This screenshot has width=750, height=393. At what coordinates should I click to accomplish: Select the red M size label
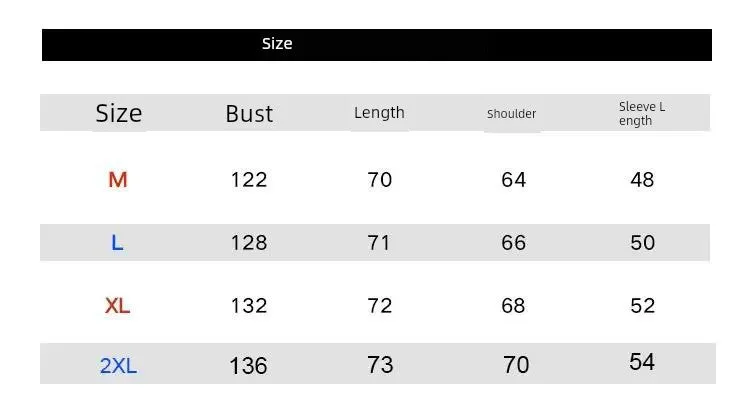click(118, 180)
